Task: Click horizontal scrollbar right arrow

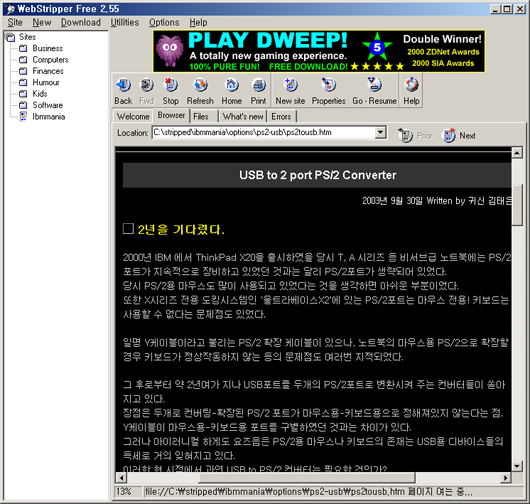Action: [x=506, y=478]
